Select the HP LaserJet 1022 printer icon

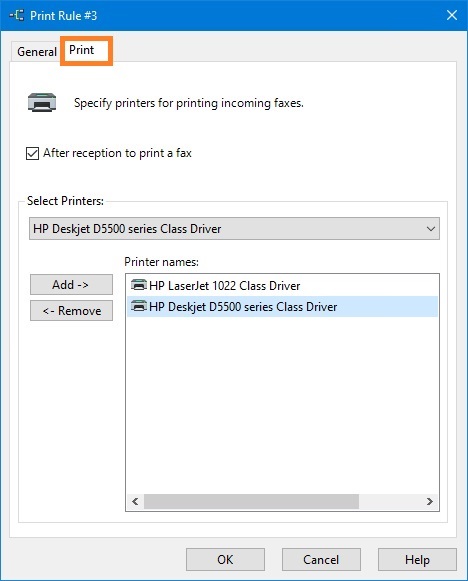pyautogui.click(x=139, y=285)
